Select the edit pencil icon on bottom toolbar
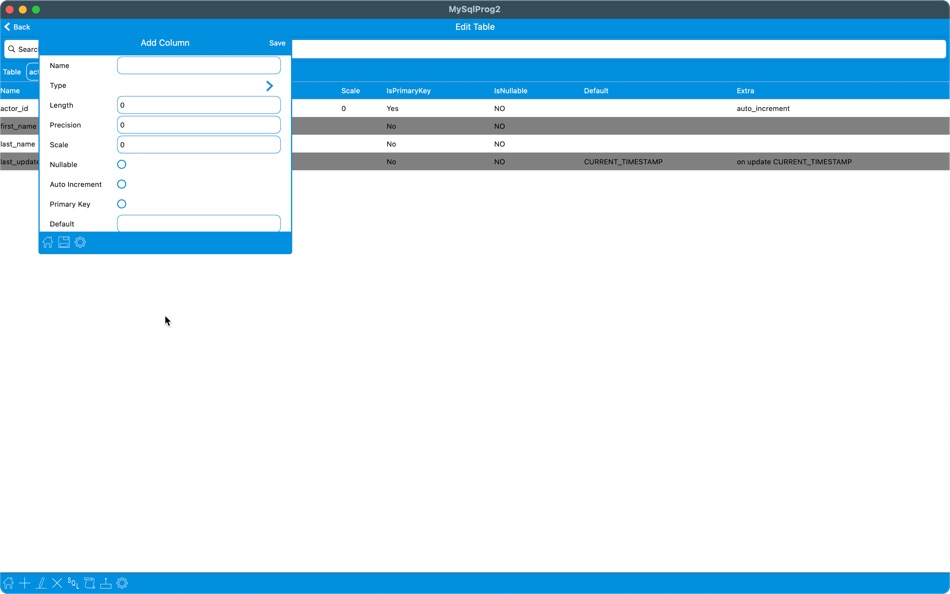The image size is (950, 594). 40,582
